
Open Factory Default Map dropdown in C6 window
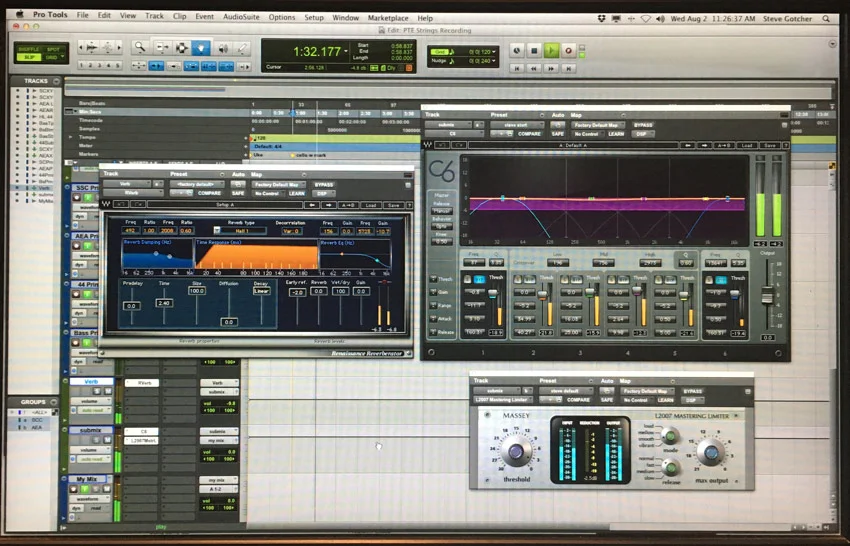pyautogui.click(x=598, y=125)
